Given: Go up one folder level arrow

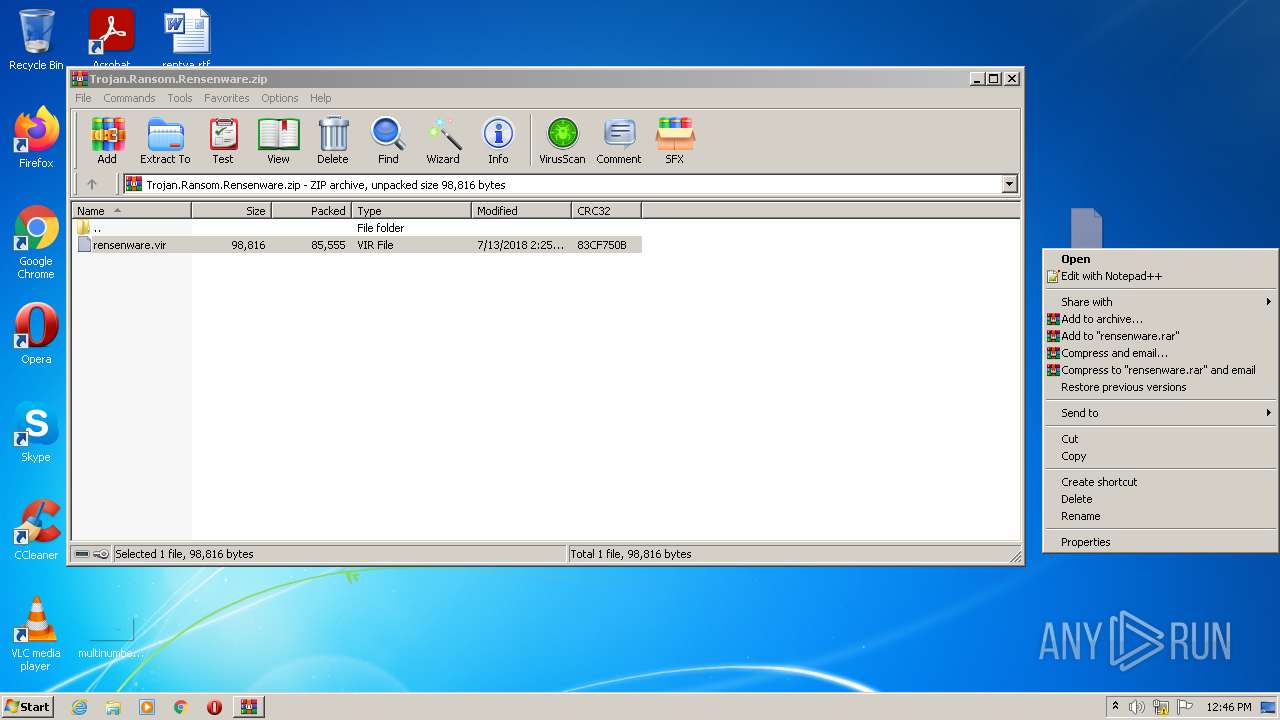Looking at the screenshot, I should point(92,184).
